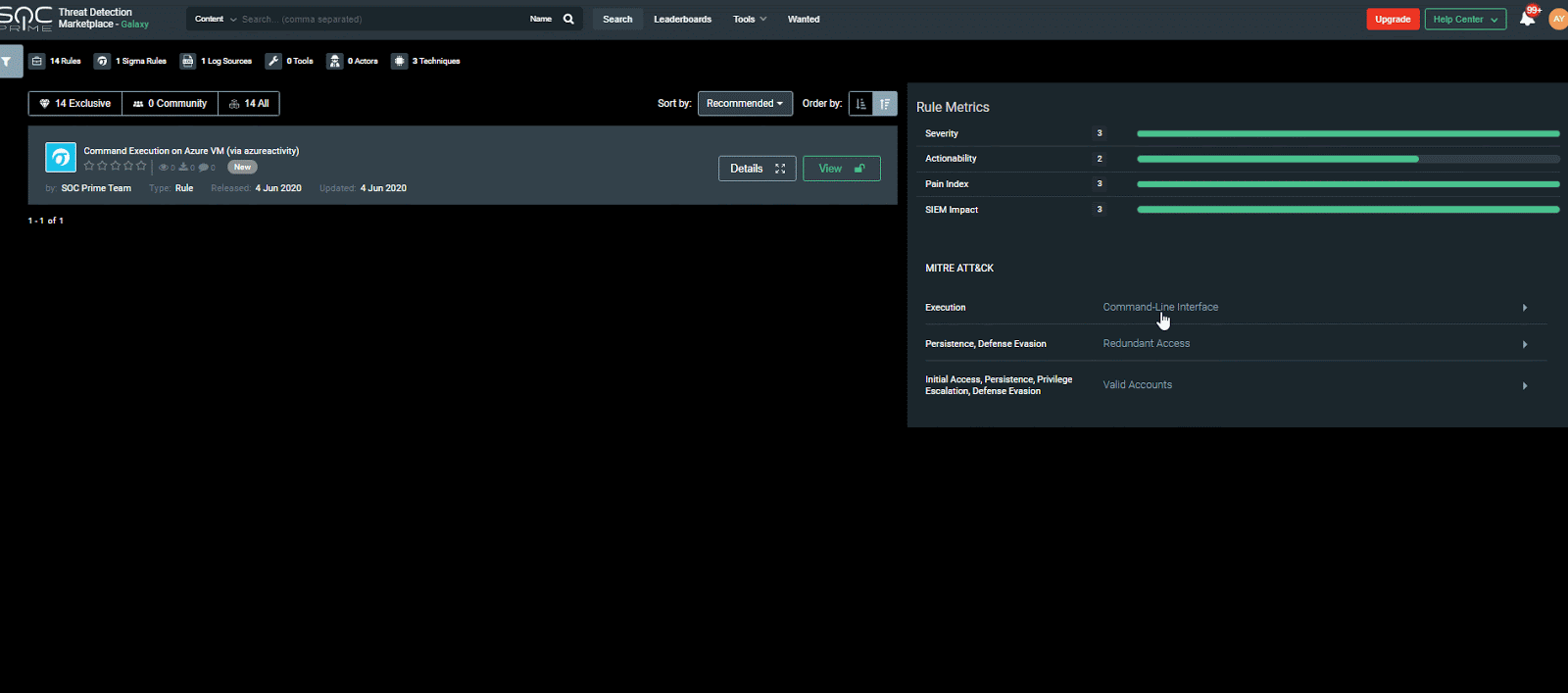Image resolution: width=1568 pixels, height=693 pixels.
Task: Click the 0 Actors label
Action: 363,61
